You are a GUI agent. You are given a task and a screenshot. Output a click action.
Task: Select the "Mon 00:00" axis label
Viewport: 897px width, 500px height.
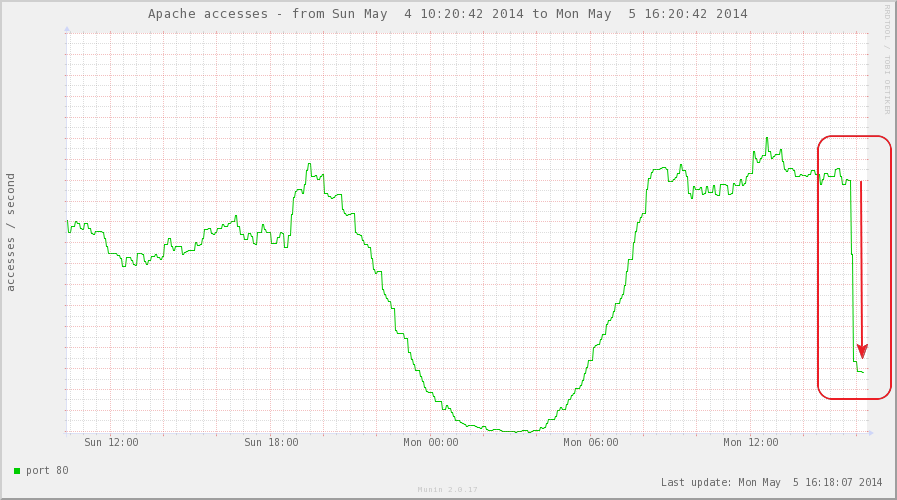[431, 442]
